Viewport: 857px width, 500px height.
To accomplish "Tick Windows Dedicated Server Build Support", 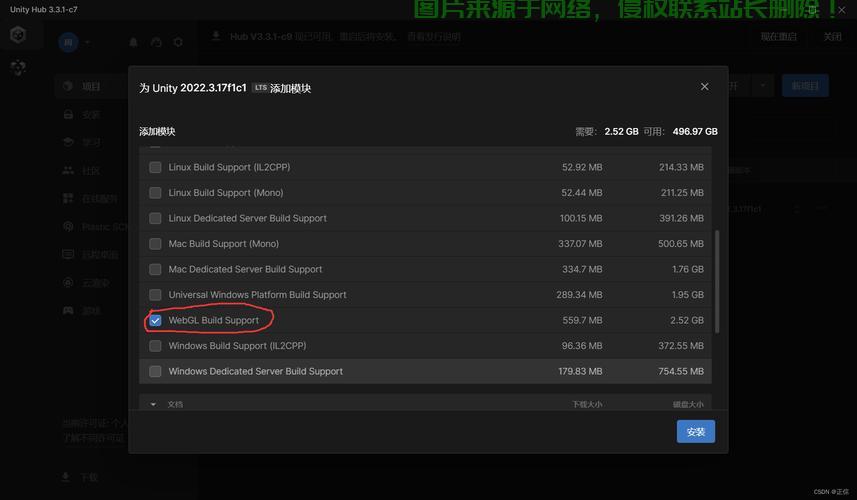I will 155,372.
